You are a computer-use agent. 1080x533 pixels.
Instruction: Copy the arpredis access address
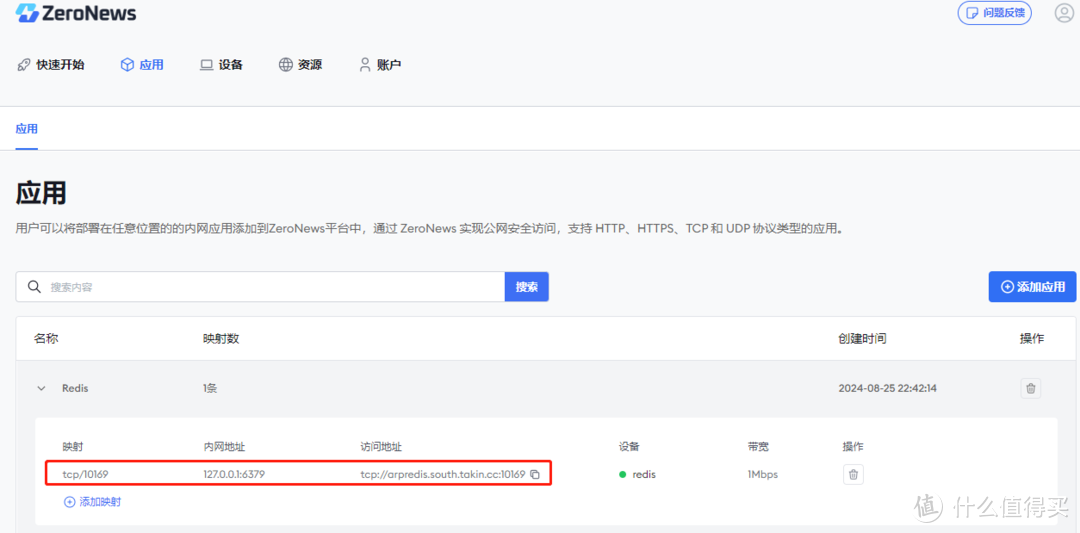(534, 474)
